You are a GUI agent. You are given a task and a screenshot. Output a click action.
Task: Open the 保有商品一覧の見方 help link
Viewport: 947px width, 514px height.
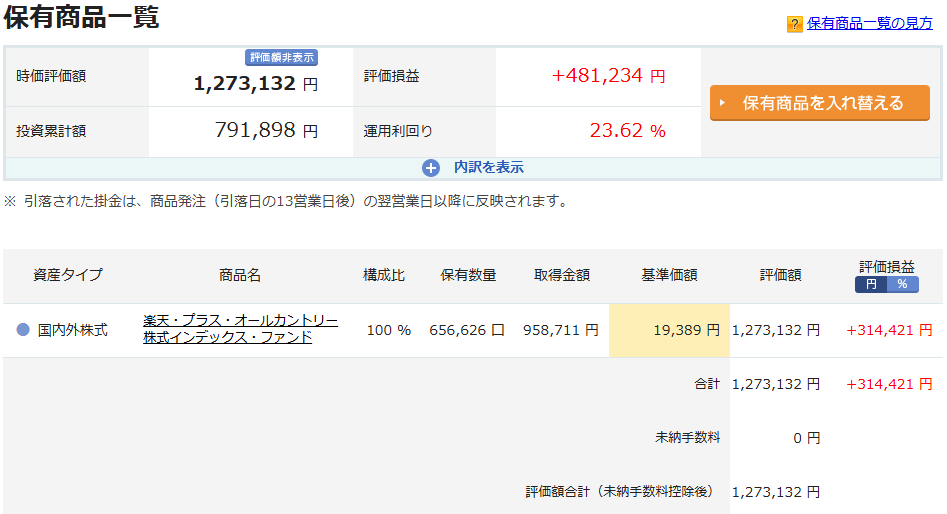(x=870, y=23)
